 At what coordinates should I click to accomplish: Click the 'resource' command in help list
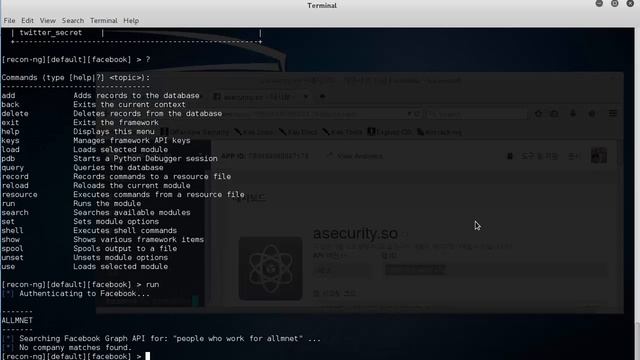pyautogui.click(x=19, y=194)
